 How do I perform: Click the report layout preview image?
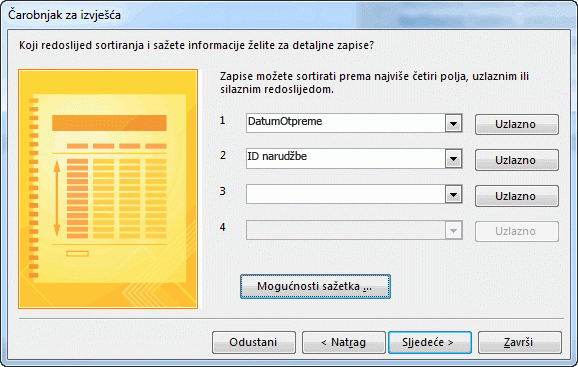click(x=108, y=189)
